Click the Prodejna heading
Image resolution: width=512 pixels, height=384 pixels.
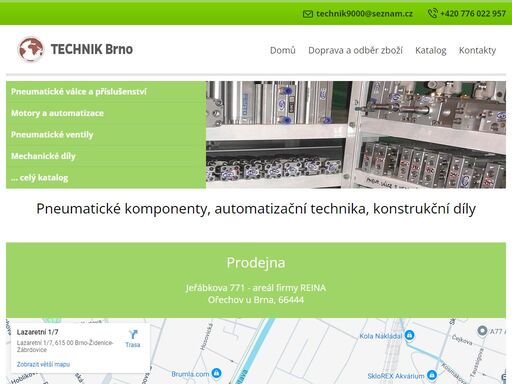256,263
